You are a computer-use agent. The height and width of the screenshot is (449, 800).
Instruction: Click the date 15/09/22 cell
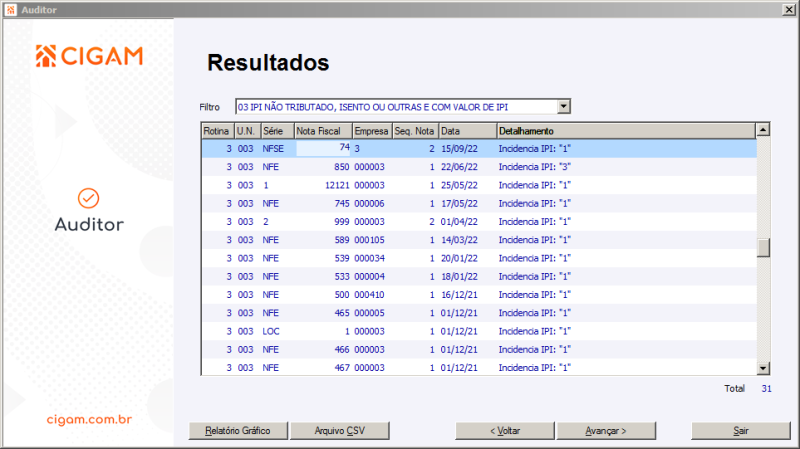point(459,148)
